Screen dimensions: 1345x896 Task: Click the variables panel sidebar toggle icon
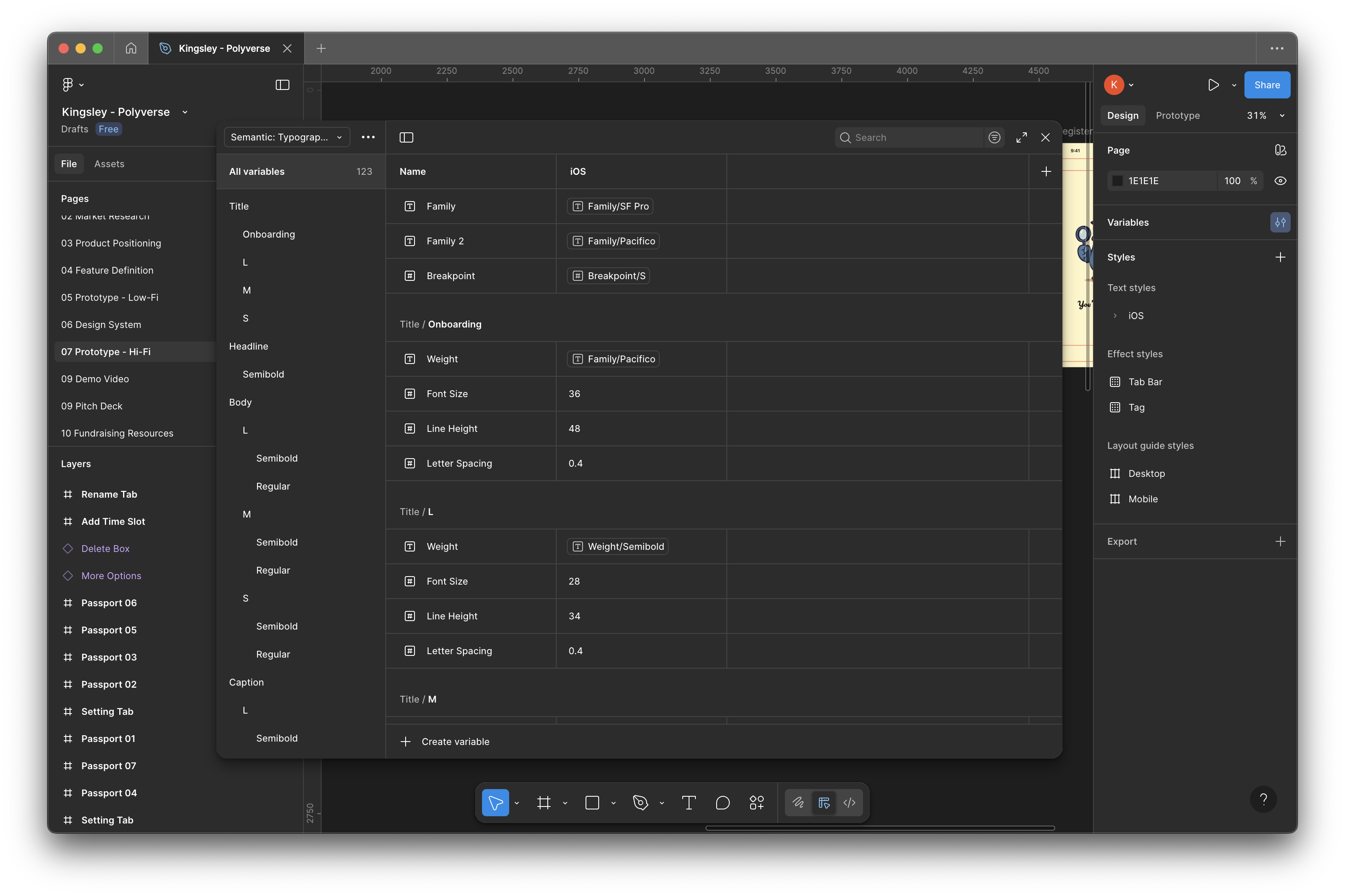406,137
